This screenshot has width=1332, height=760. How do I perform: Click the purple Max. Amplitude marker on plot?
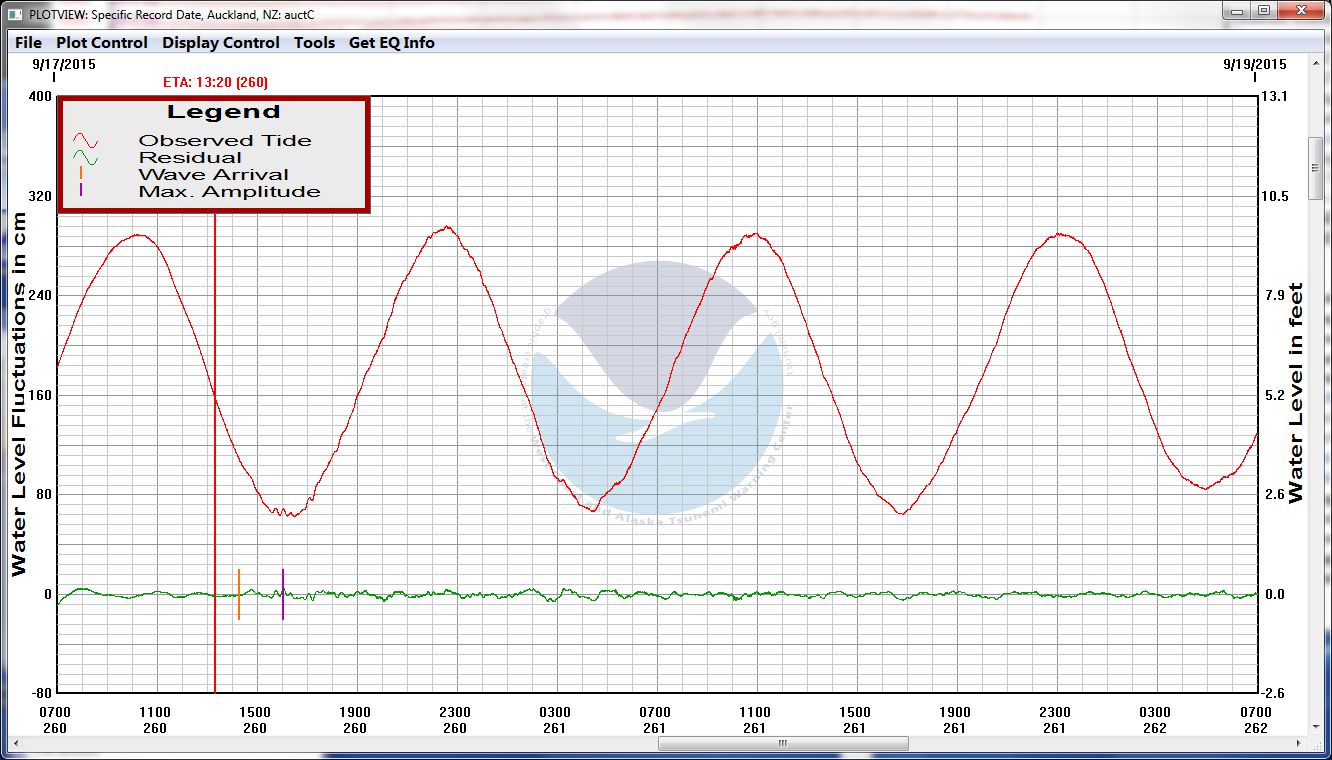pos(283,594)
